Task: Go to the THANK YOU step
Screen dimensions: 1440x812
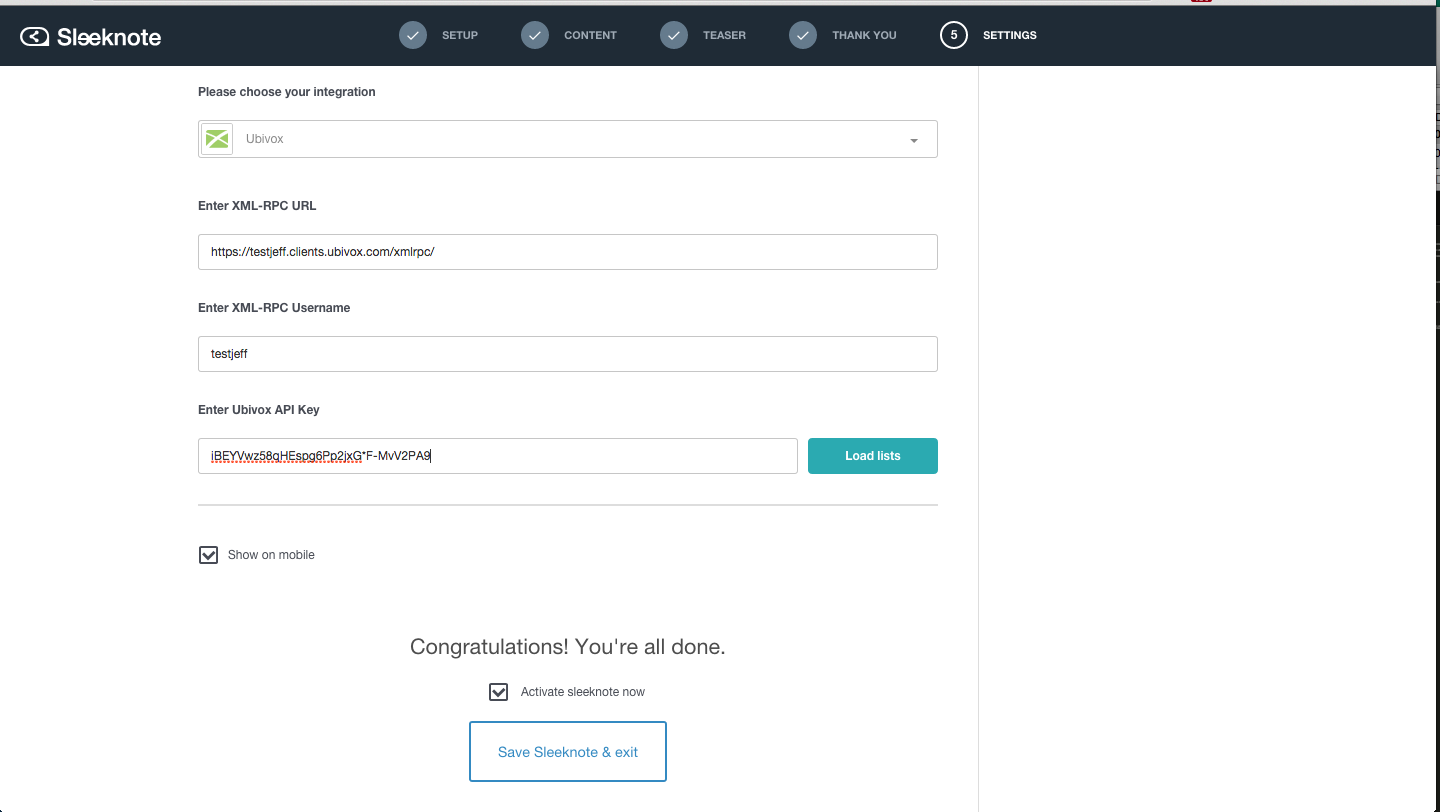Action: 864,35
